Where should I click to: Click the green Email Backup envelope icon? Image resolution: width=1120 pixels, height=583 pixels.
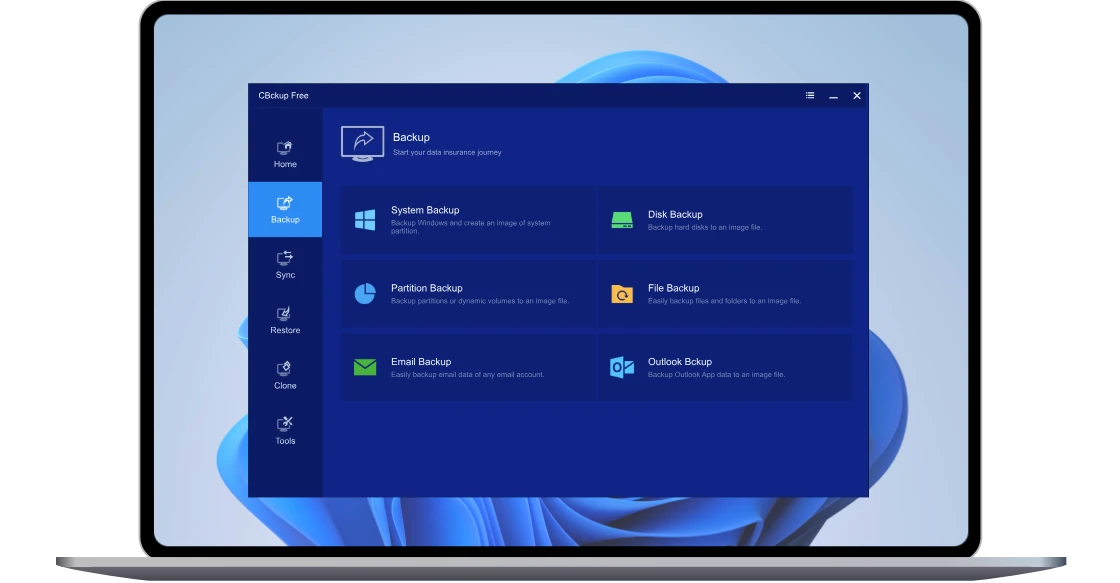[365, 367]
